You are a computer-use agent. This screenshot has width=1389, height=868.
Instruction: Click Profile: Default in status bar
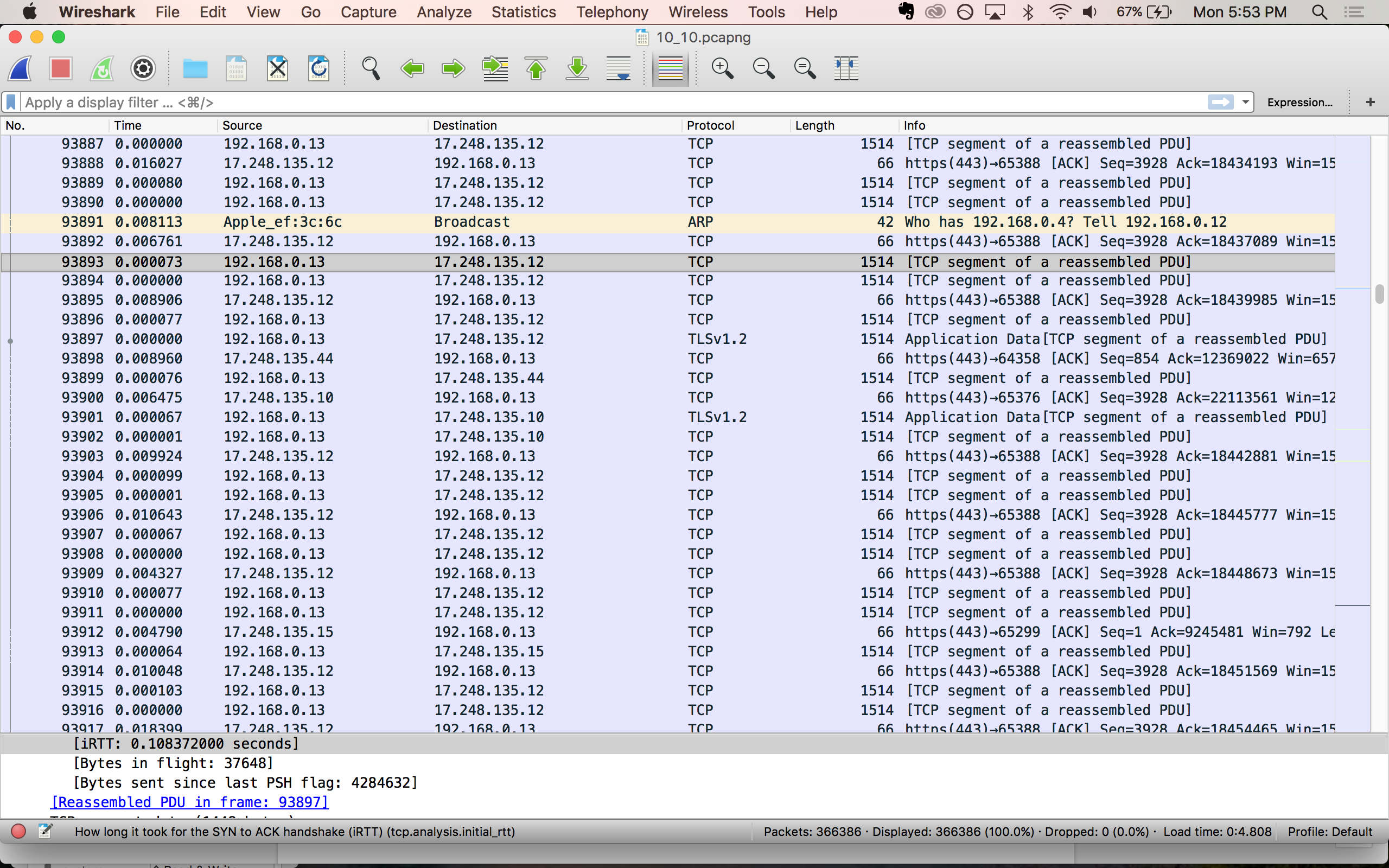tap(1330, 831)
